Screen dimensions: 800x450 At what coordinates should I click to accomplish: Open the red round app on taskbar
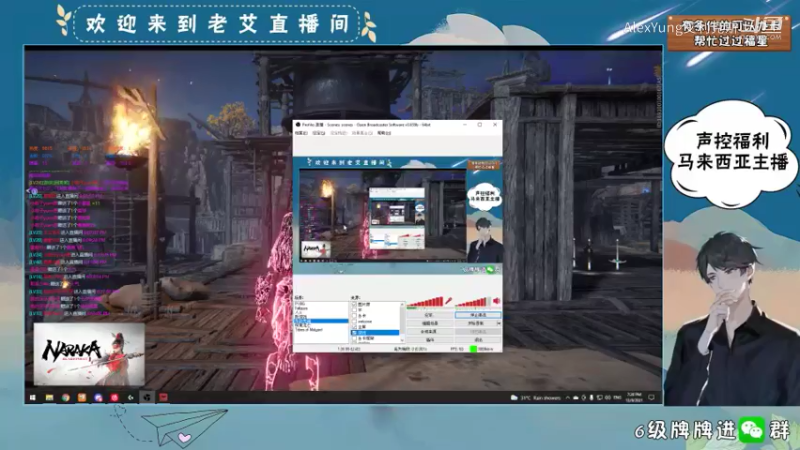click(115, 397)
